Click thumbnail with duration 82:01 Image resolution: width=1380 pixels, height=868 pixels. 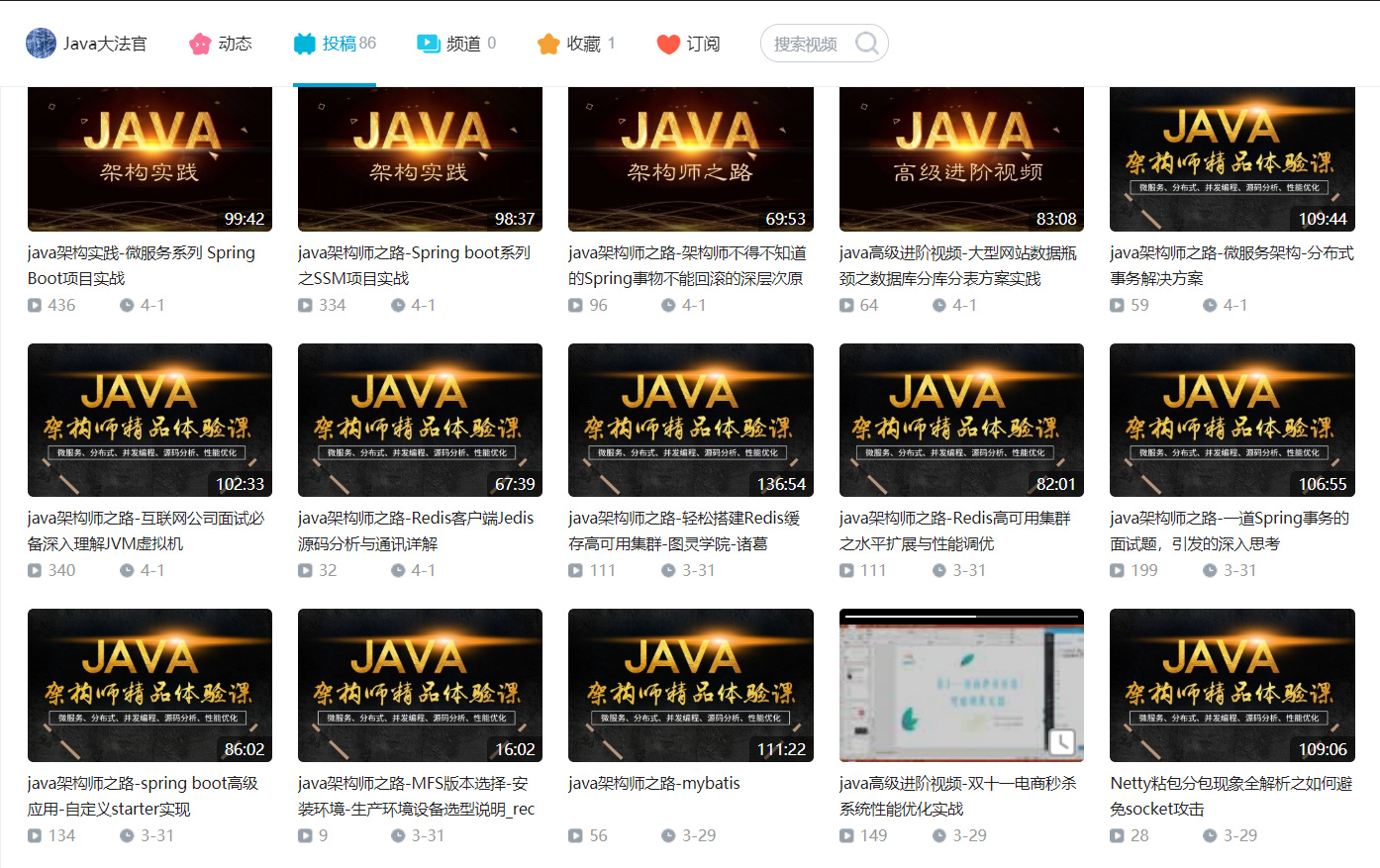click(x=961, y=420)
